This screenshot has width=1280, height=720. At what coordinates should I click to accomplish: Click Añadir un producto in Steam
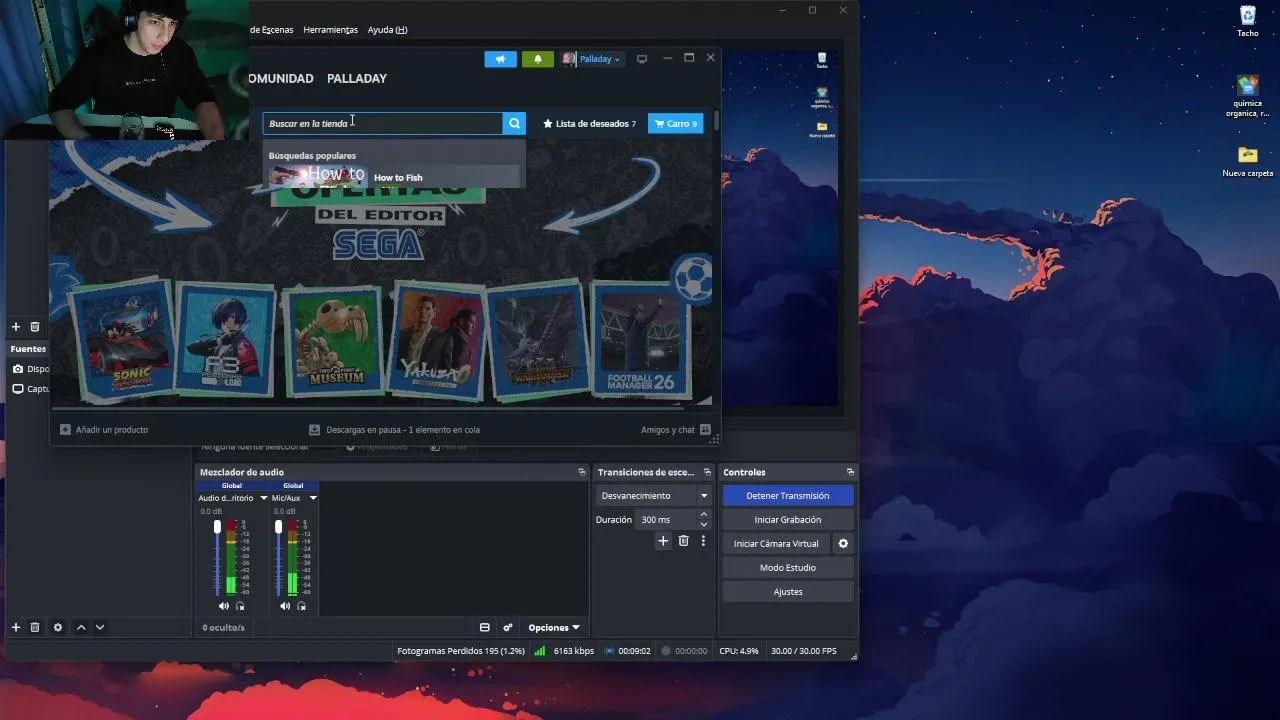[104, 430]
